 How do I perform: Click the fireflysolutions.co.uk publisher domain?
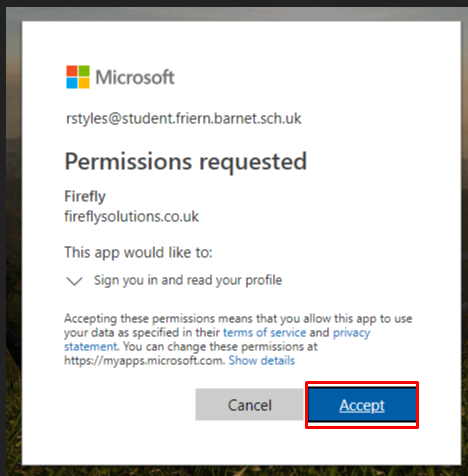pyautogui.click(x=132, y=217)
